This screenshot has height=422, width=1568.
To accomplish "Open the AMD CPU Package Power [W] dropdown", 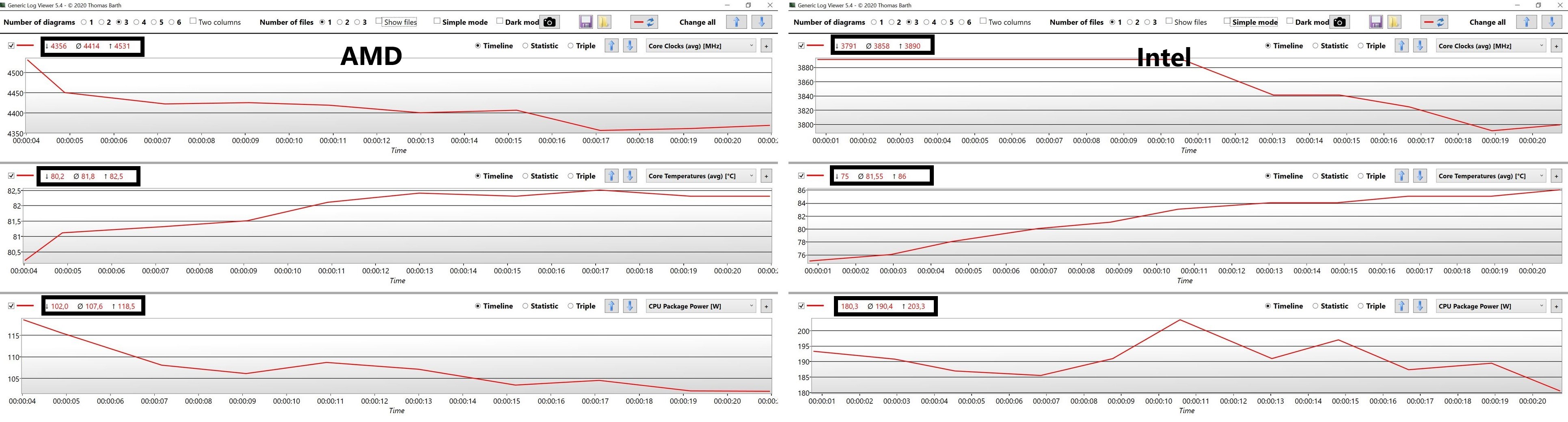I will (701, 306).
